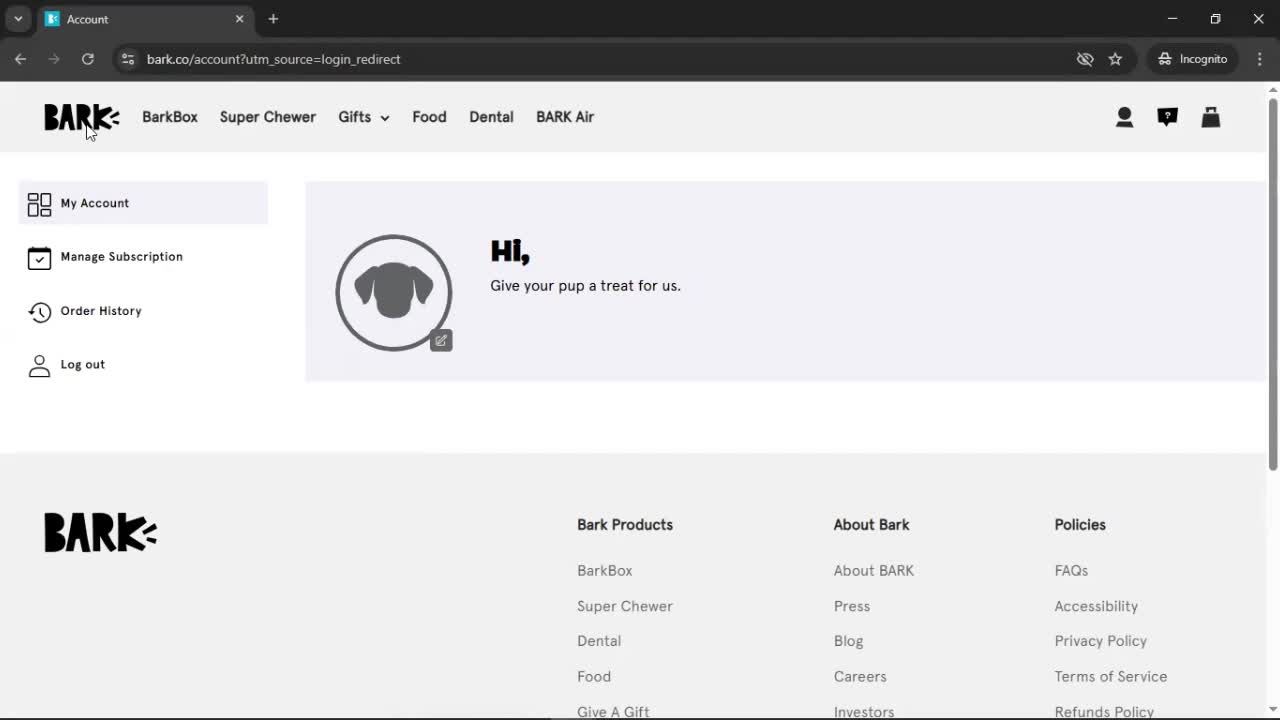Viewport: 1280px width, 720px height.
Task: Click the My Account dashboard icon
Action: tap(39, 204)
